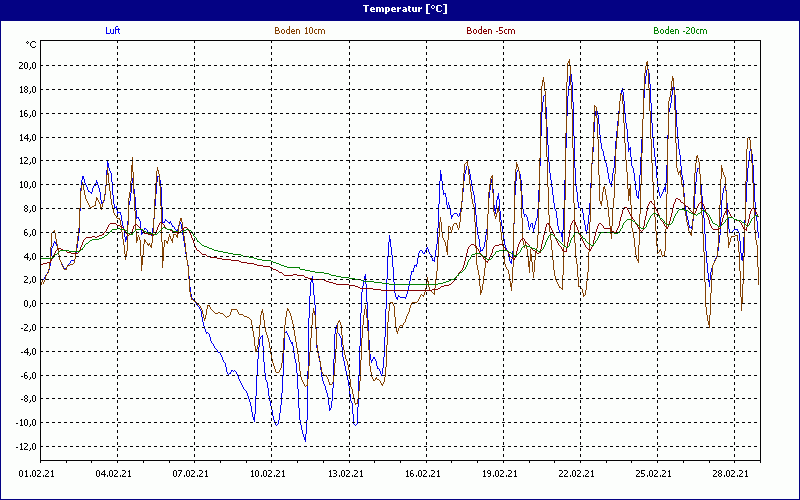
Task: Click the 20,0 value on y-axis
Action: [x=26, y=66]
